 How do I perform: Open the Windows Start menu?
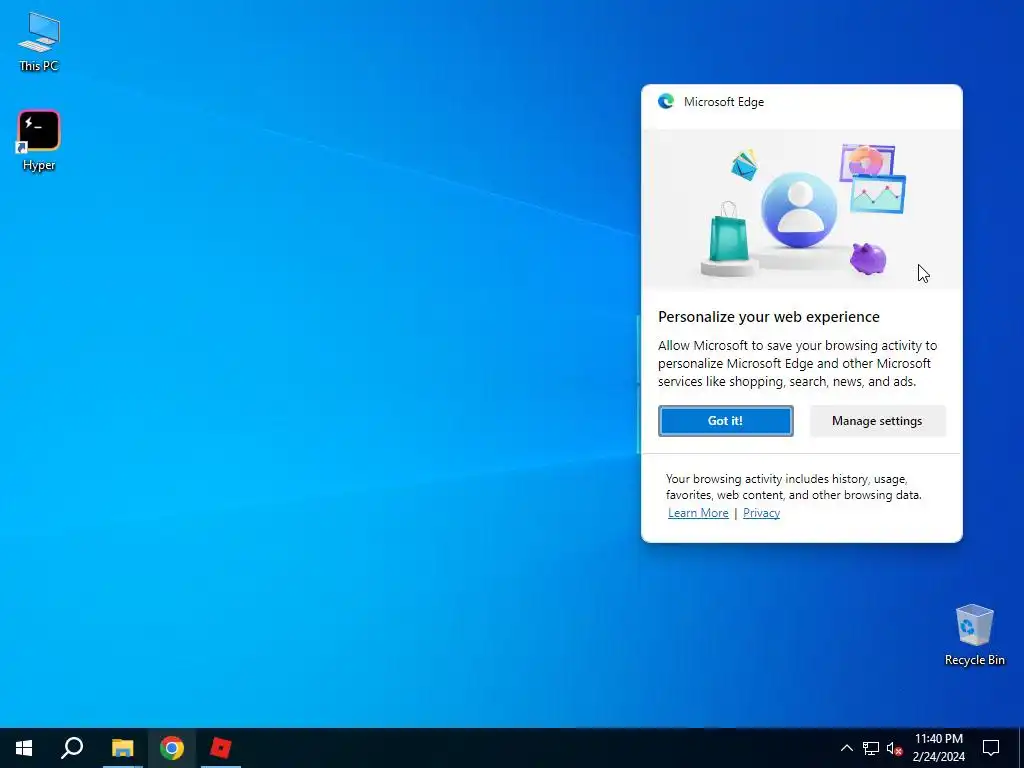[24, 748]
